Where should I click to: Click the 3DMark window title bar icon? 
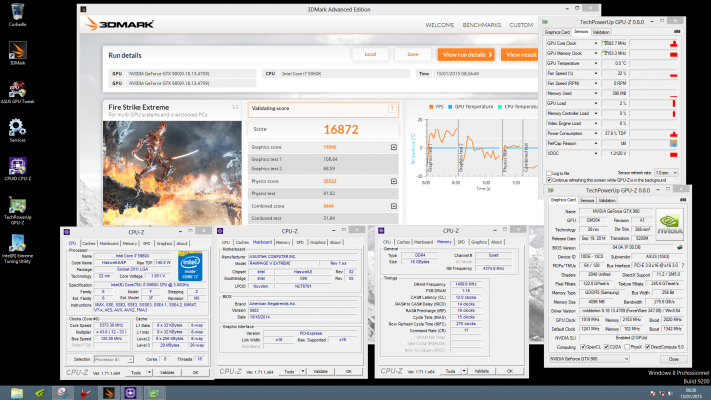coord(83,9)
